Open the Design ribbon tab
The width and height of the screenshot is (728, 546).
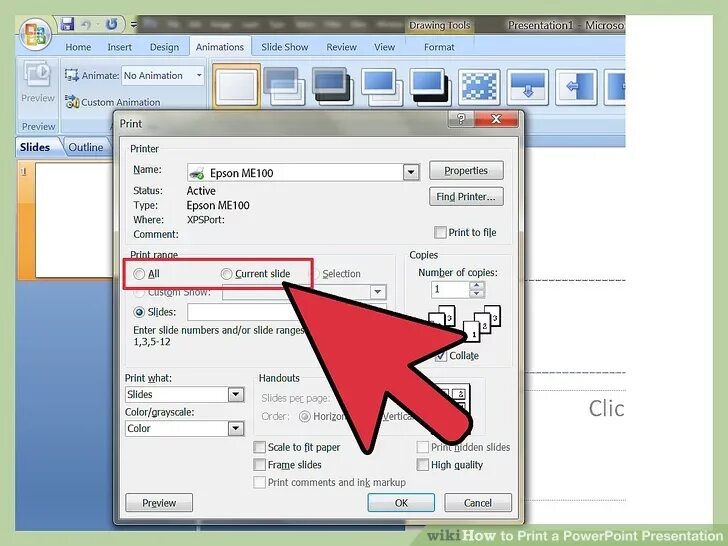164,47
